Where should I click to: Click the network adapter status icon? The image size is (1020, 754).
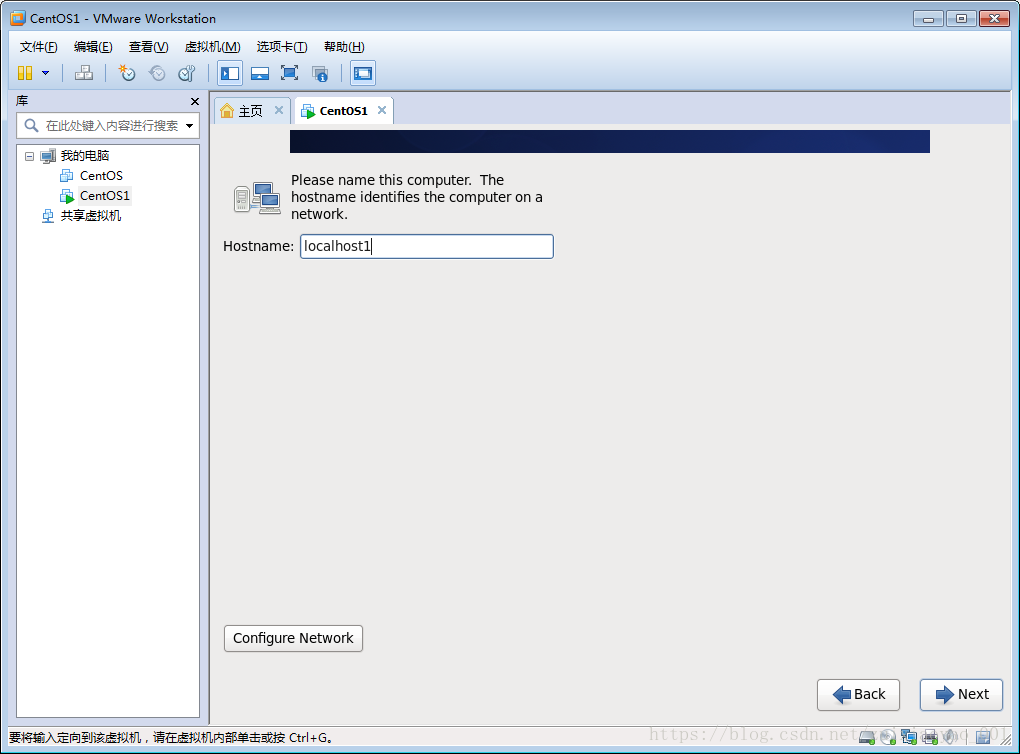point(909,737)
